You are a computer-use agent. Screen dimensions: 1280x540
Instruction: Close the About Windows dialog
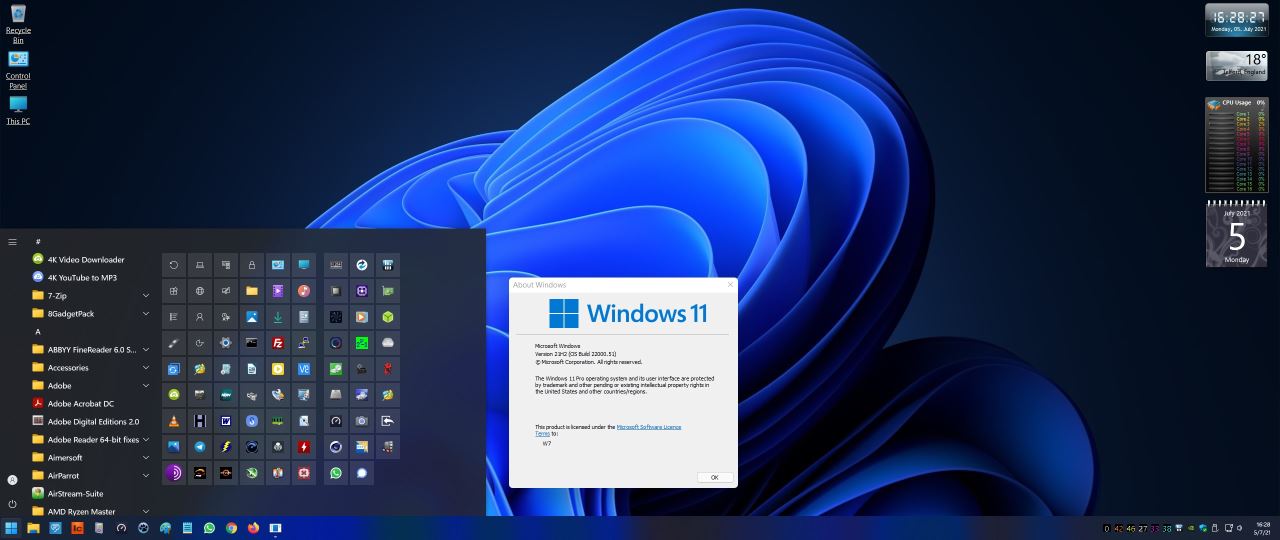[x=730, y=285]
